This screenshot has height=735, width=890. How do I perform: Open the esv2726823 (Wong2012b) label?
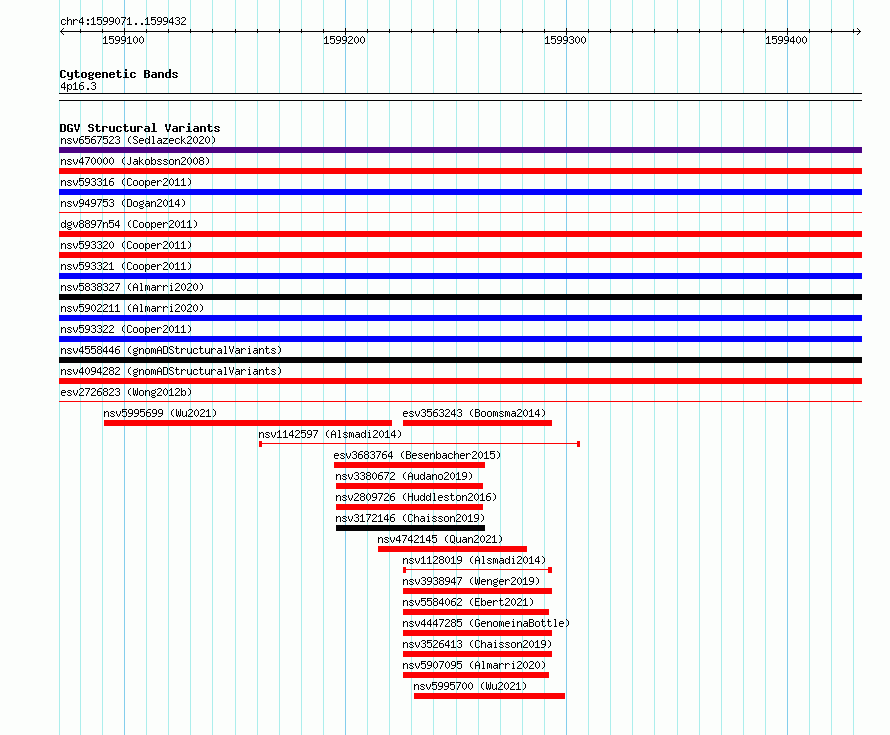126,392
